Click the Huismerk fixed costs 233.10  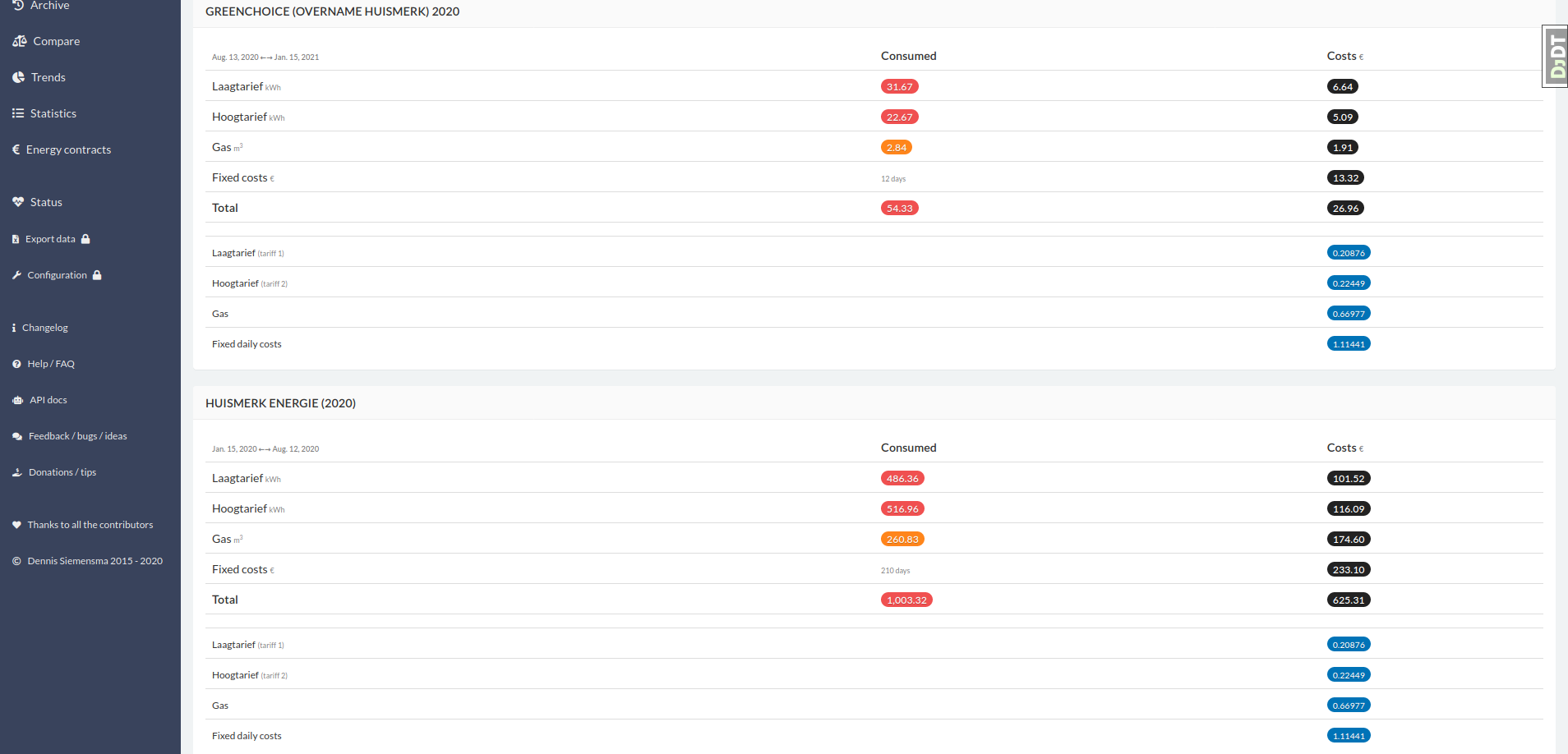[1349, 569]
